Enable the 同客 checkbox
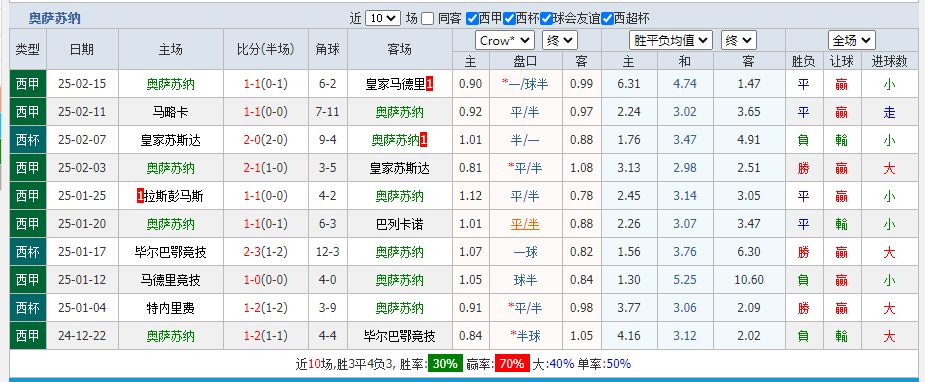The height and width of the screenshot is (382, 925). click(x=428, y=18)
